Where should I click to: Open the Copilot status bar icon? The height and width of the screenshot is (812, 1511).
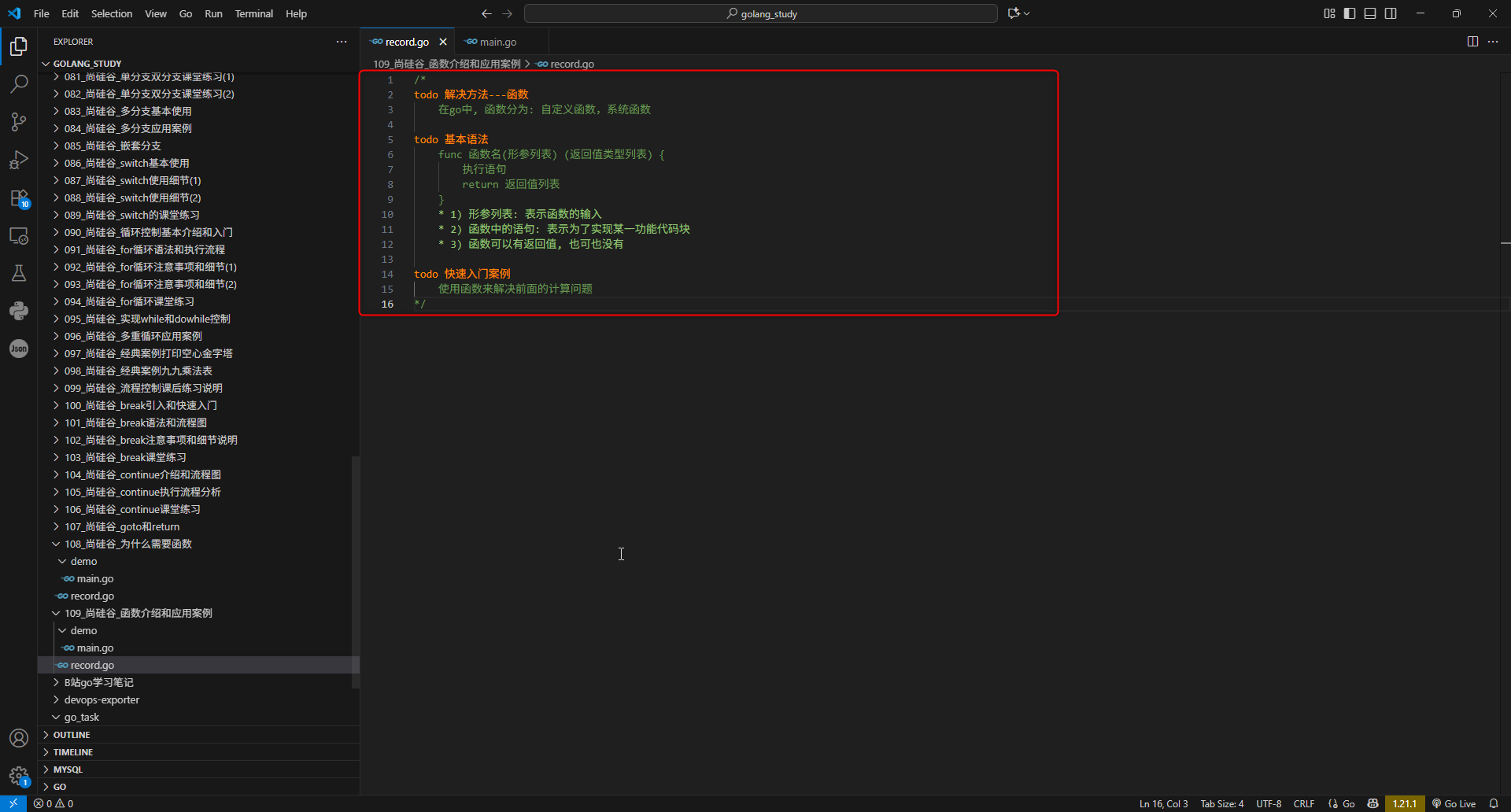1373,803
